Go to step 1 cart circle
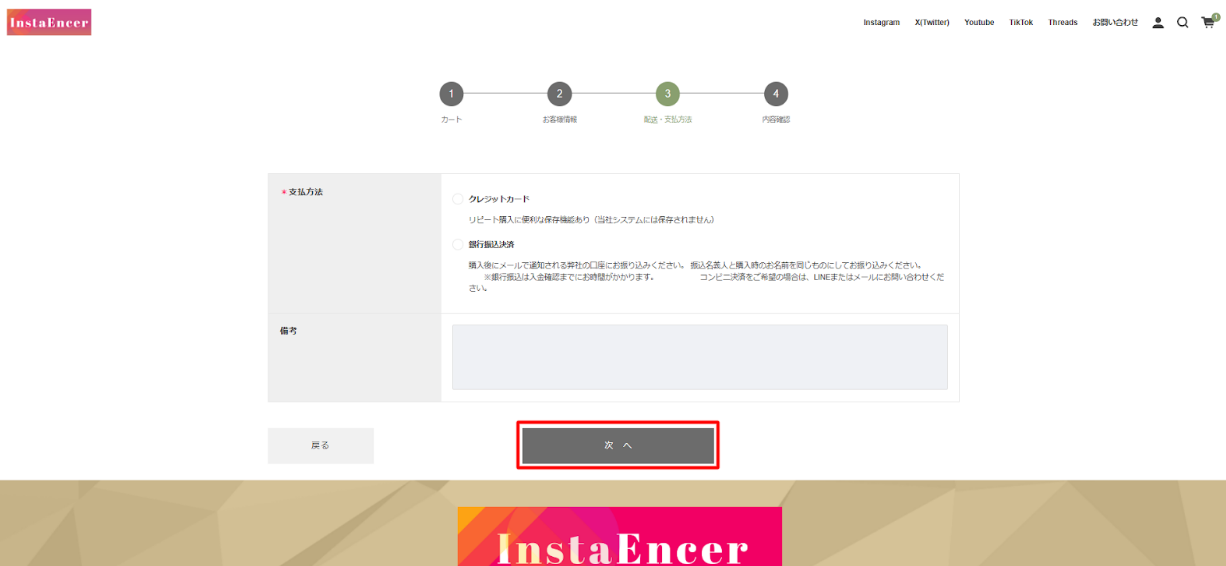Screen dimensions: 1226x566 451,94
